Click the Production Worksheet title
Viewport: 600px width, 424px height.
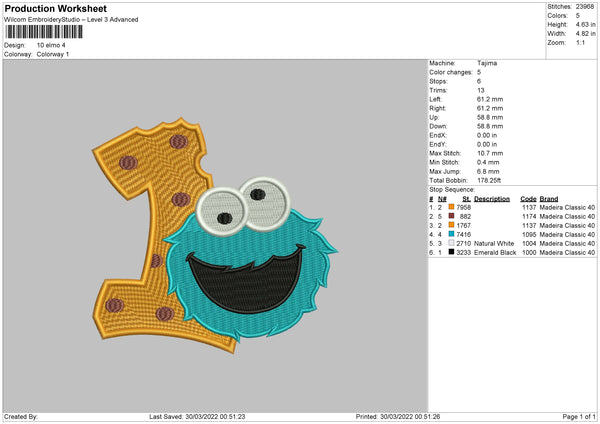pos(41,9)
